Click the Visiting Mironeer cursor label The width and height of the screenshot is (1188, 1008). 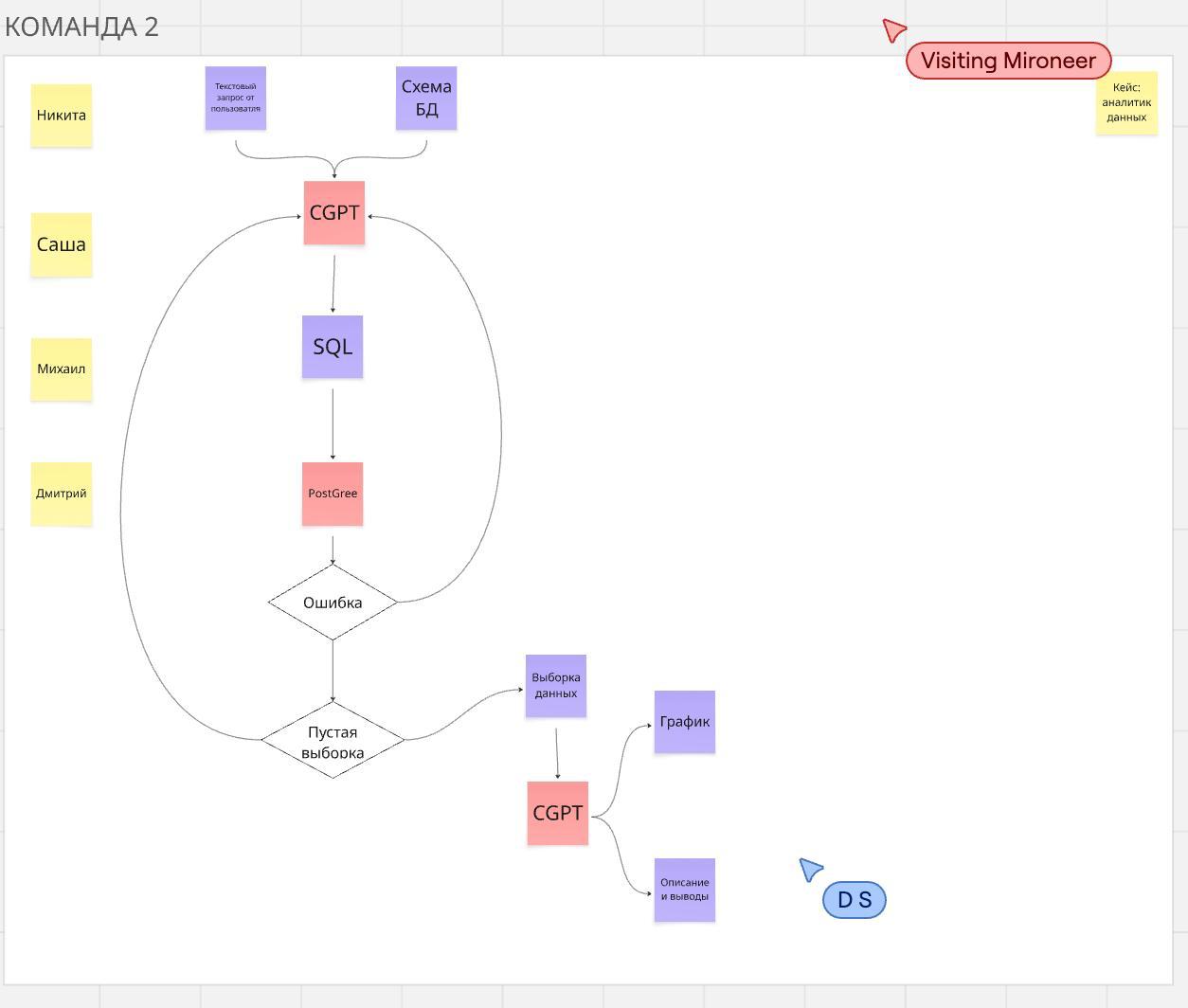click(1009, 61)
